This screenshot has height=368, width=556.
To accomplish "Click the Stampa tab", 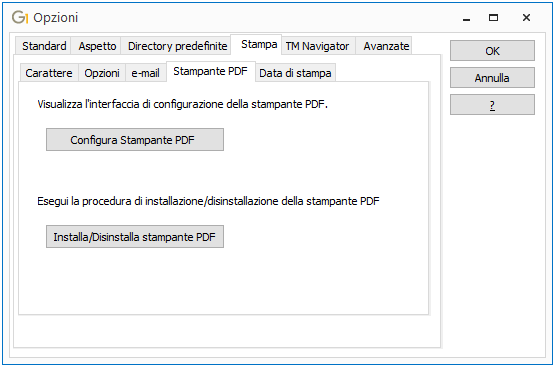I will 259,44.
